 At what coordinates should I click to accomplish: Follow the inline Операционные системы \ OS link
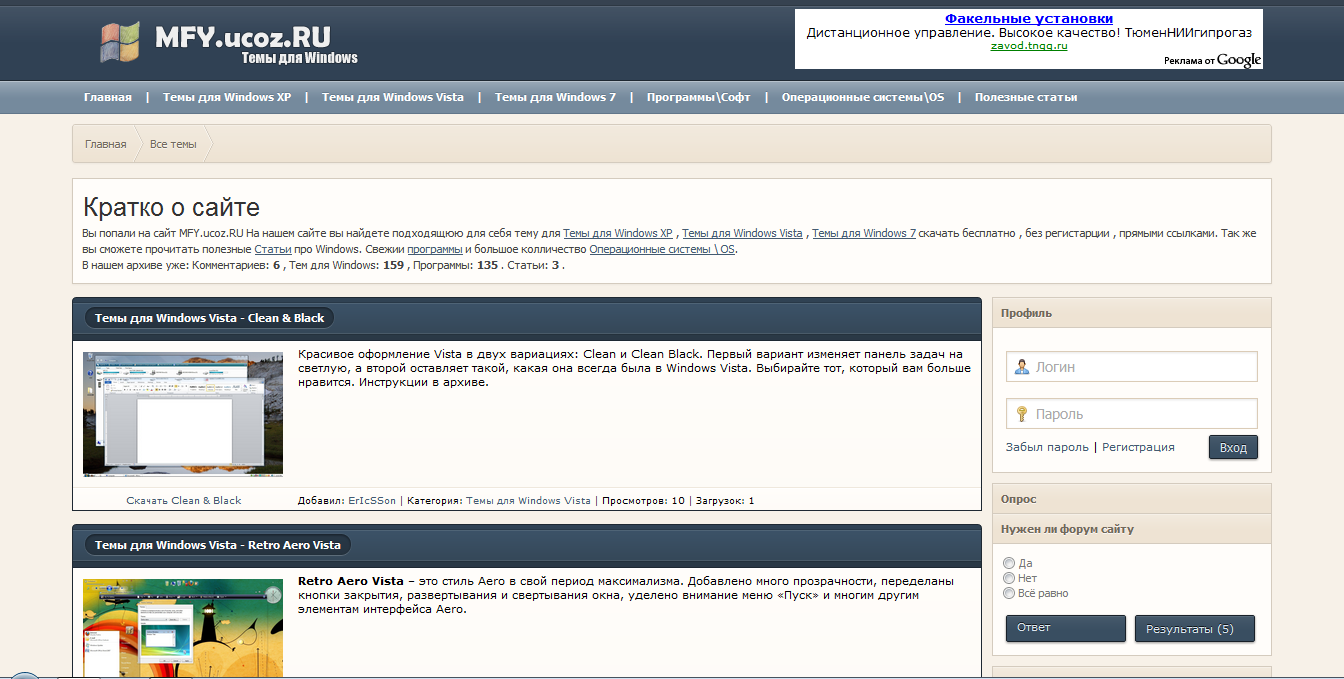tap(662, 249)
